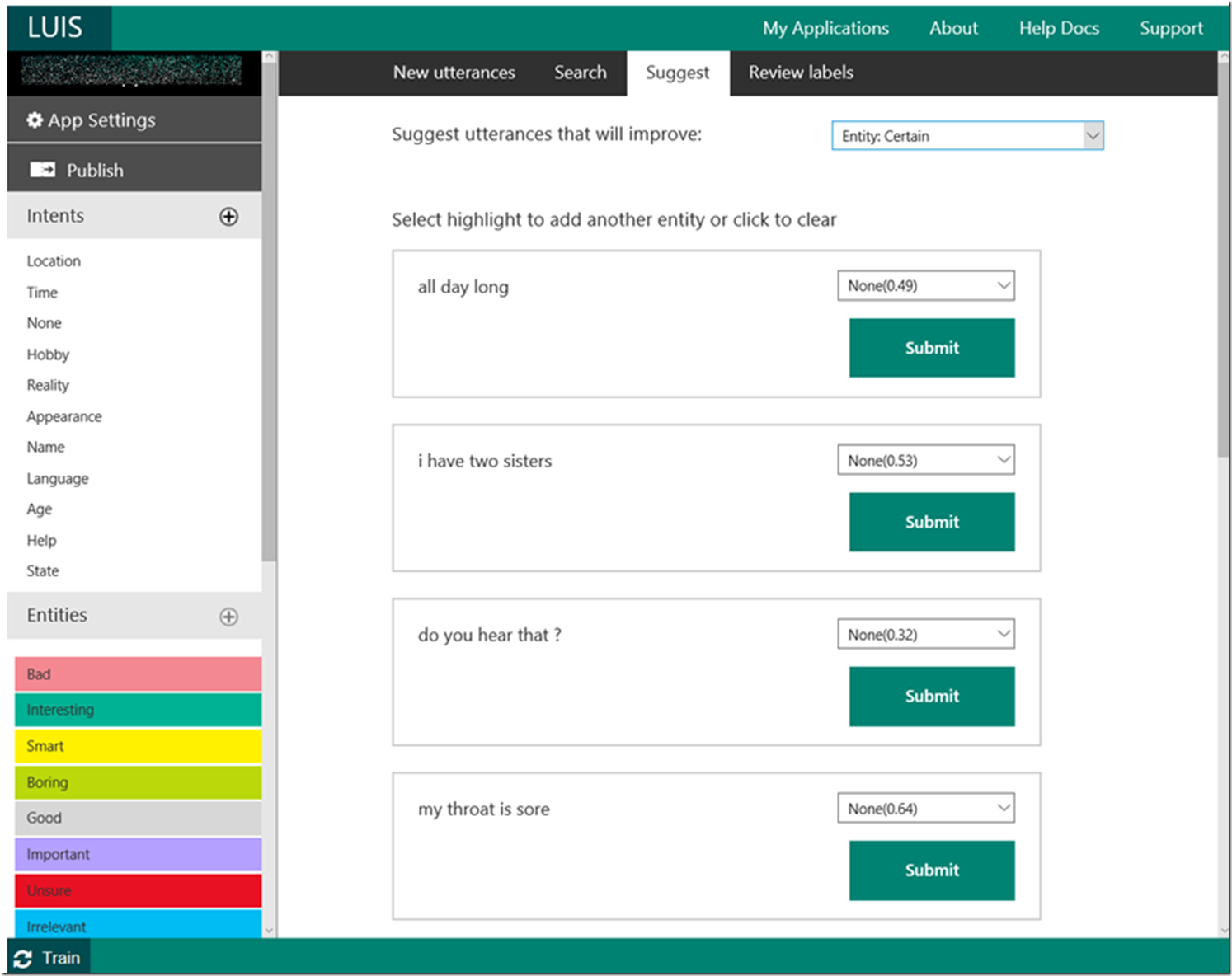The height and width of the screenshot is (976, 1232).
Task: Add a new entity with plus icon
Action: pyautogui.click(x=228, y=617)
